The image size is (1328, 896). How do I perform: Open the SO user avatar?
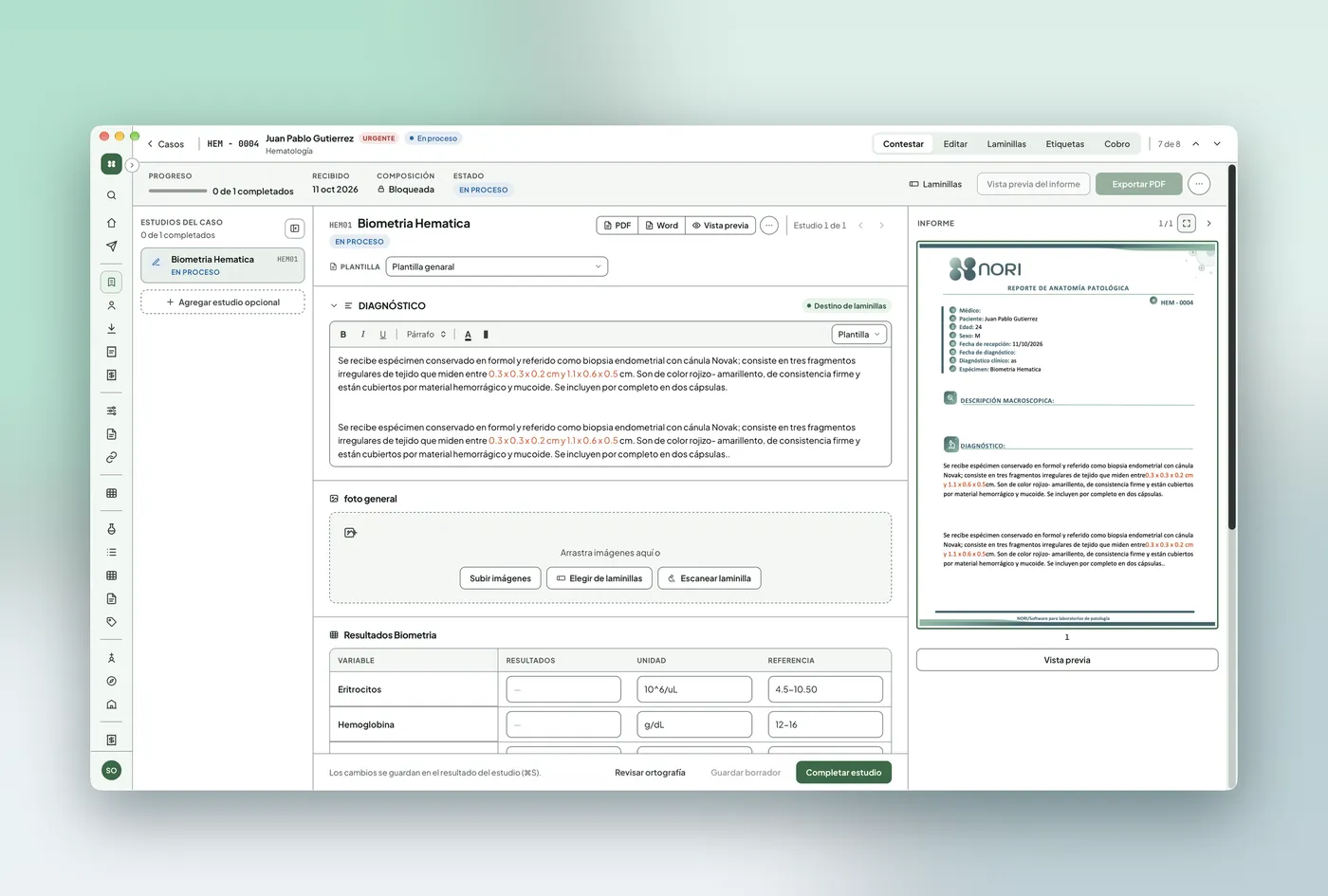tap(111, 770)
